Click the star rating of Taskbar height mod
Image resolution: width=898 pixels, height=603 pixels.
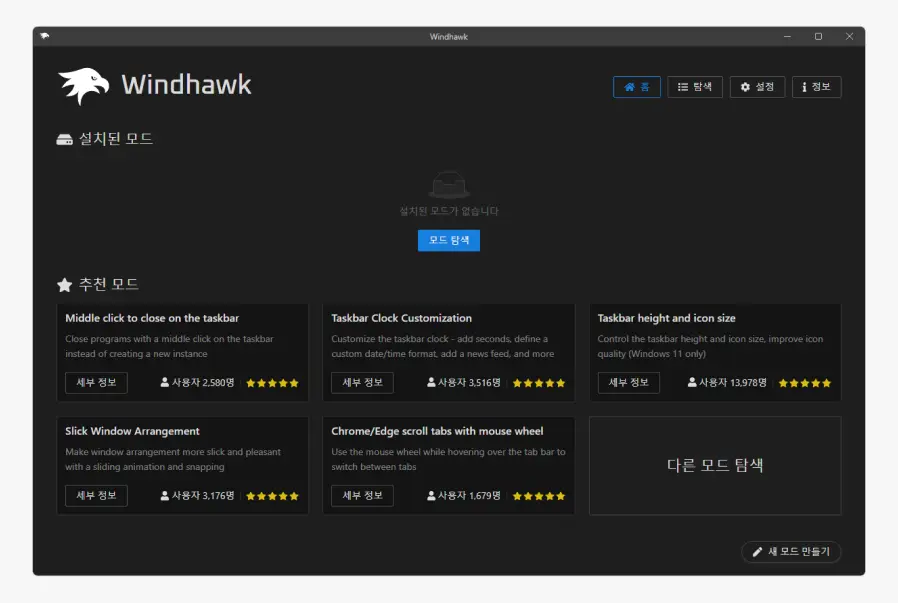[x=804, y=382]
